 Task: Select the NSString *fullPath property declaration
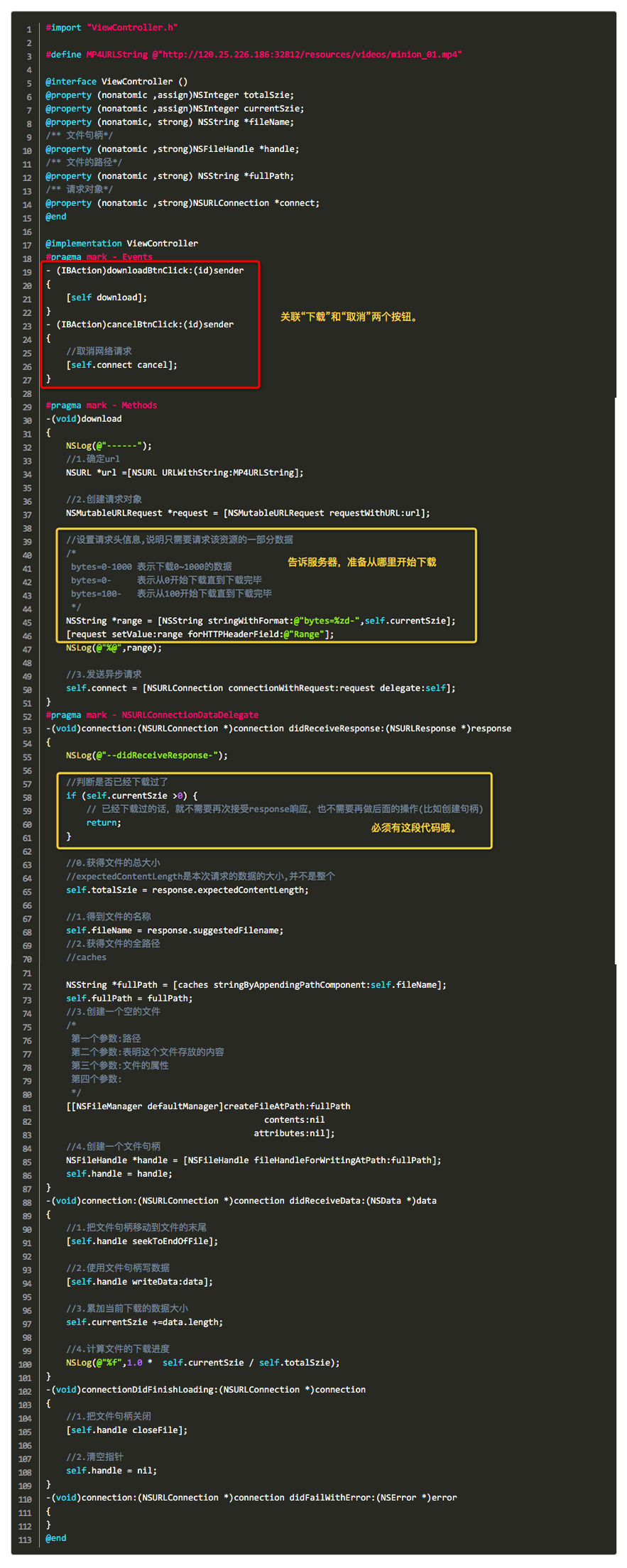(x=170, y=176)
